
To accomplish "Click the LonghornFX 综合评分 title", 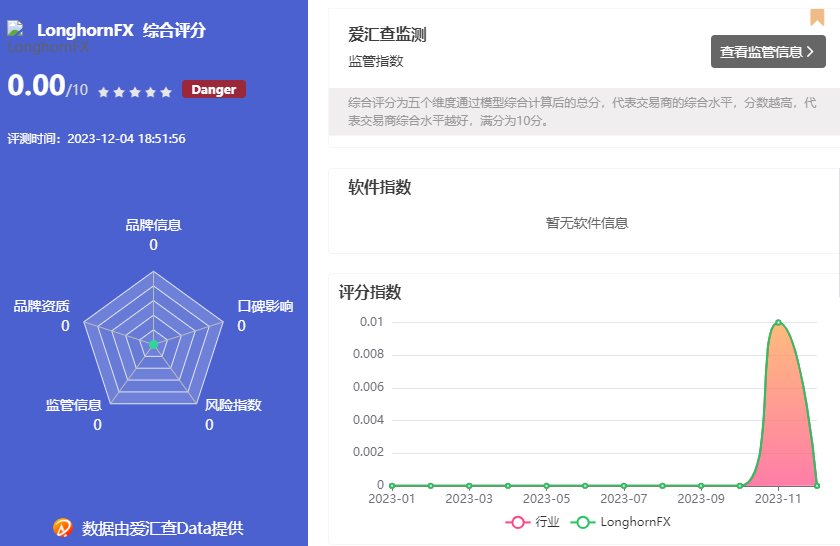I will [121, 30].
